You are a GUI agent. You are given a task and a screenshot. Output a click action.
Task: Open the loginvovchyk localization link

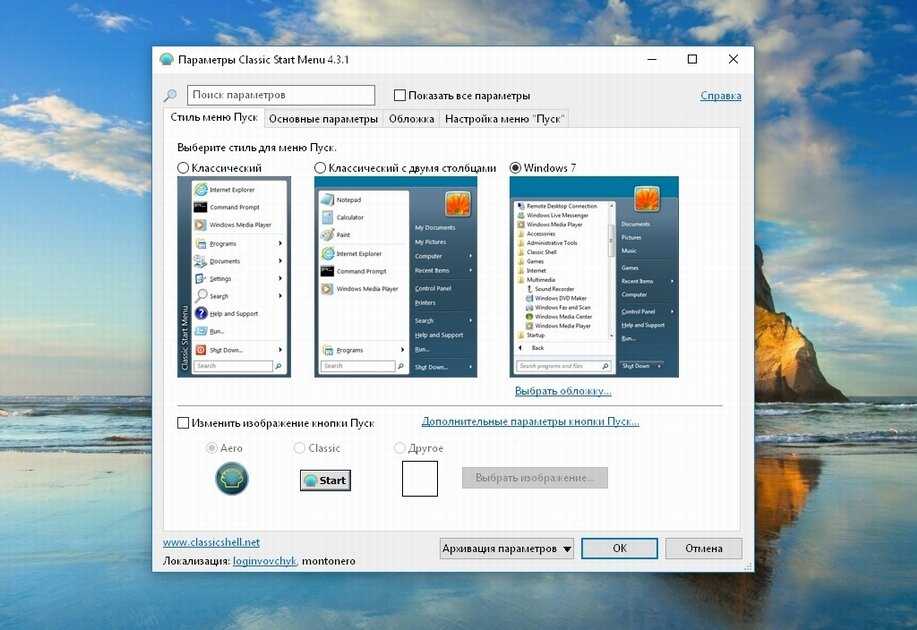[265, 560]
